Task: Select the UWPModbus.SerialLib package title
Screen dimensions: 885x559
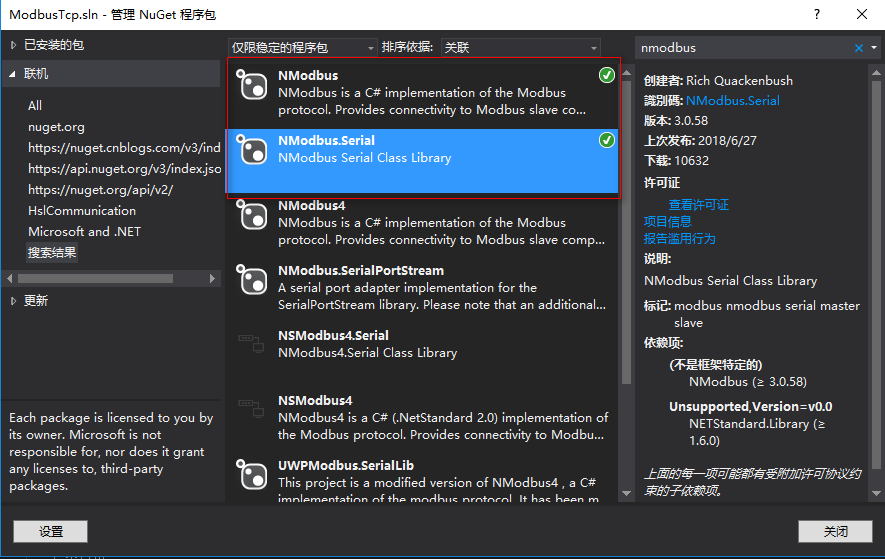Action: point(346,465)
